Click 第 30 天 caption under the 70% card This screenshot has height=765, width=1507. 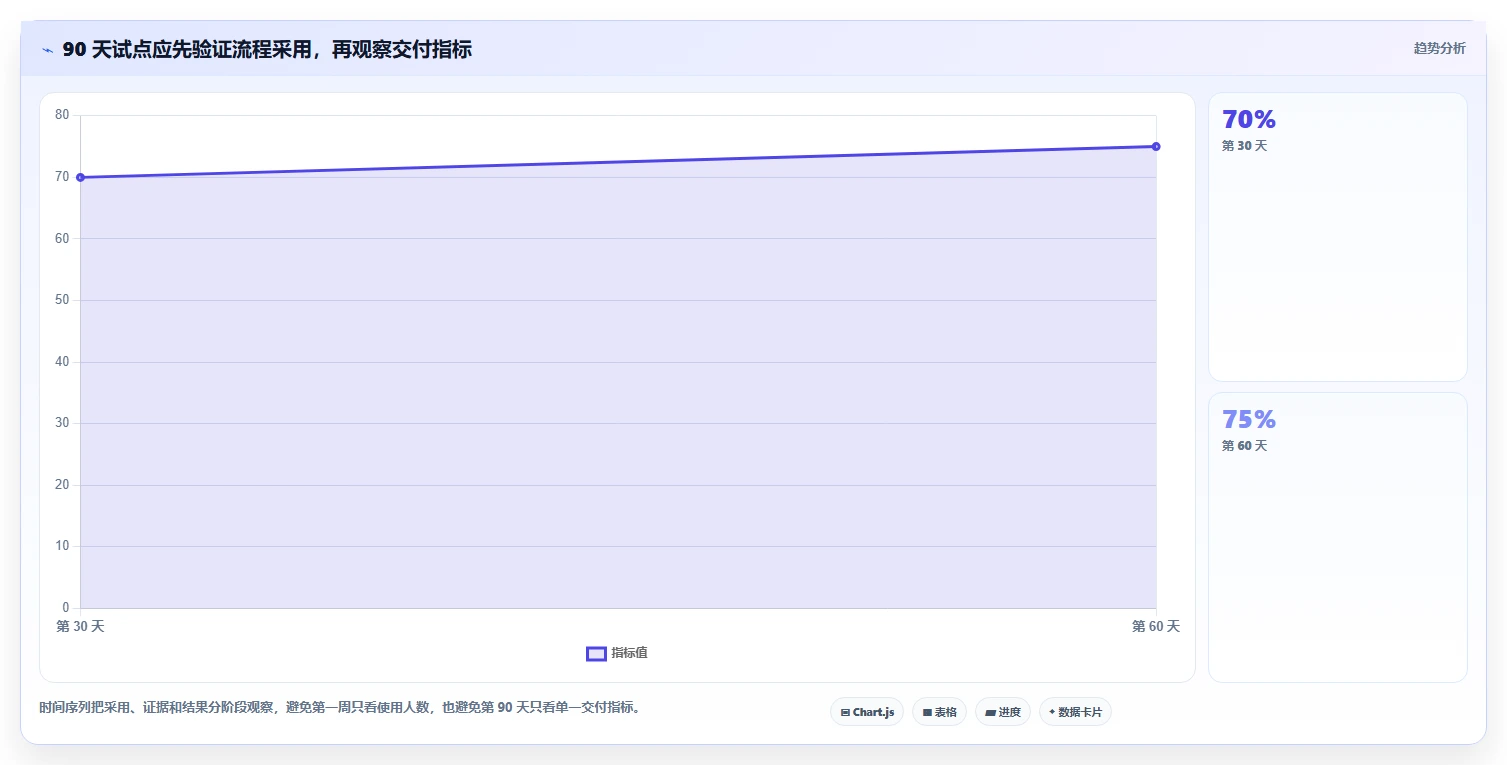[x=1244, y=146]
